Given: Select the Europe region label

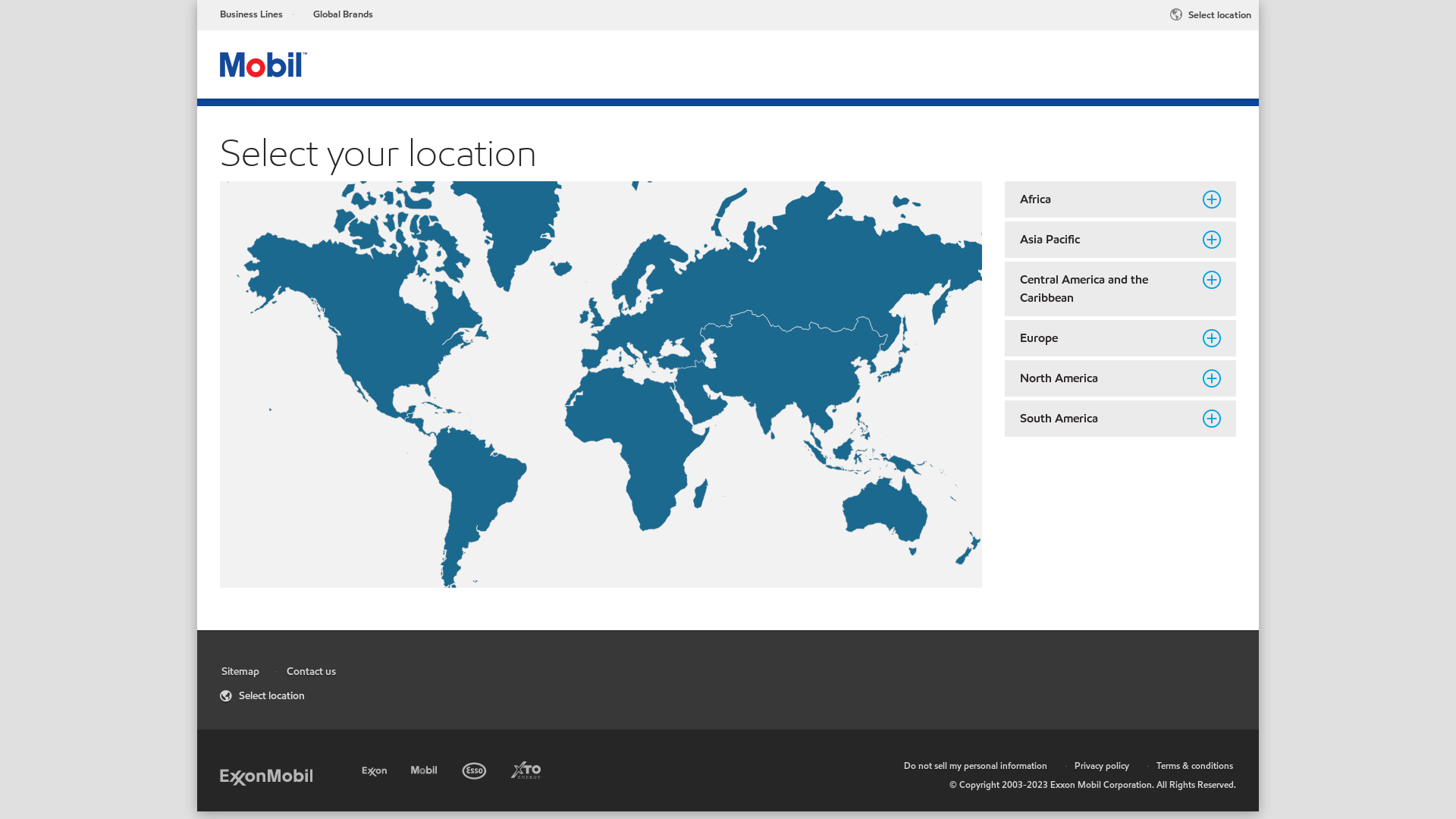Looking at the screenshot, I should [1039, 338].
